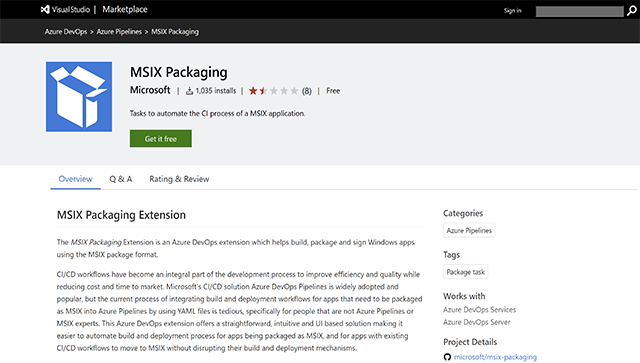The height and width of the screenshot is (363, 640).
Task: Click the Sign in link
Action: (x=513, y=11)
